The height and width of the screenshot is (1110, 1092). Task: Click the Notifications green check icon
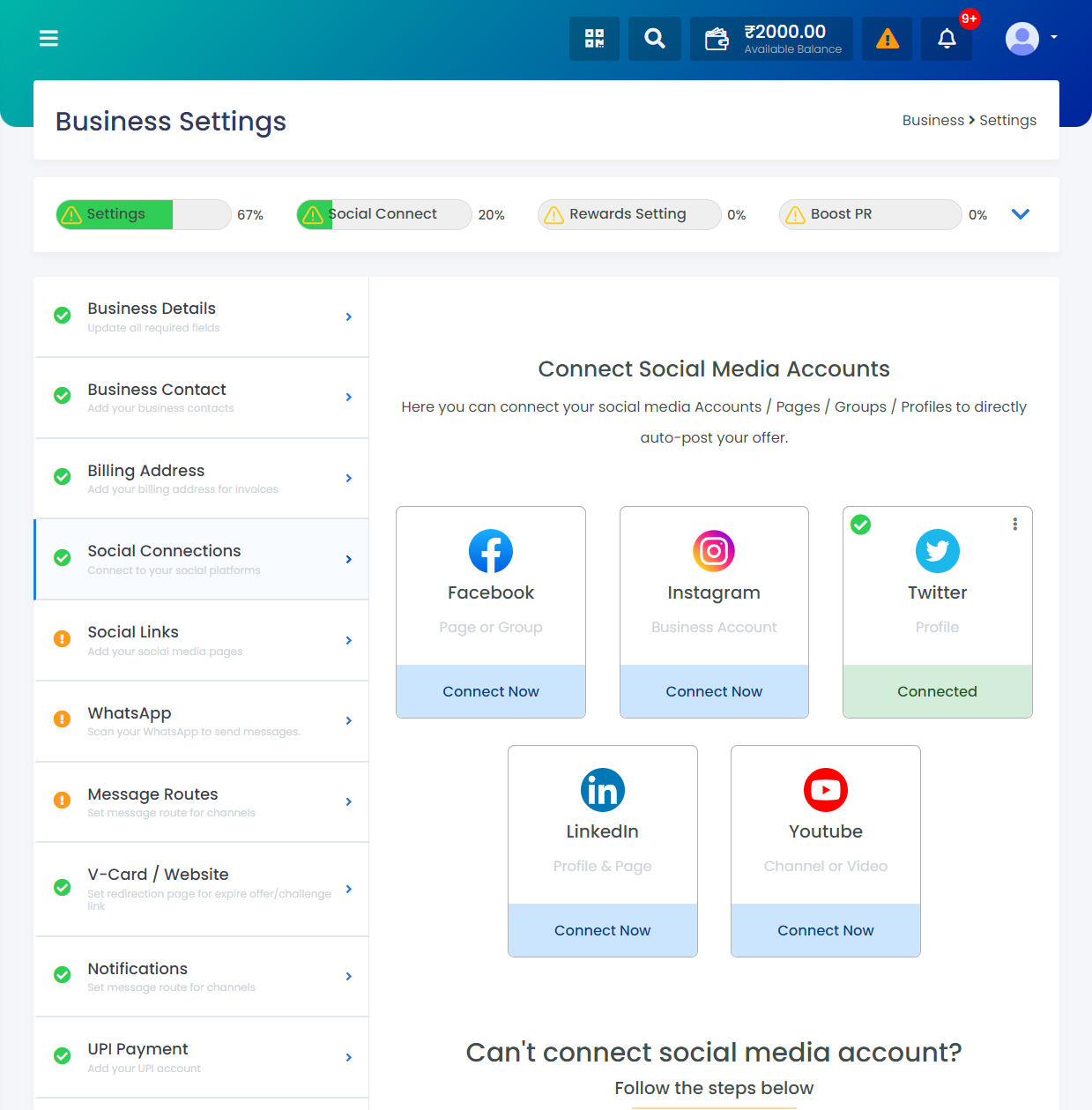[63, 974]
